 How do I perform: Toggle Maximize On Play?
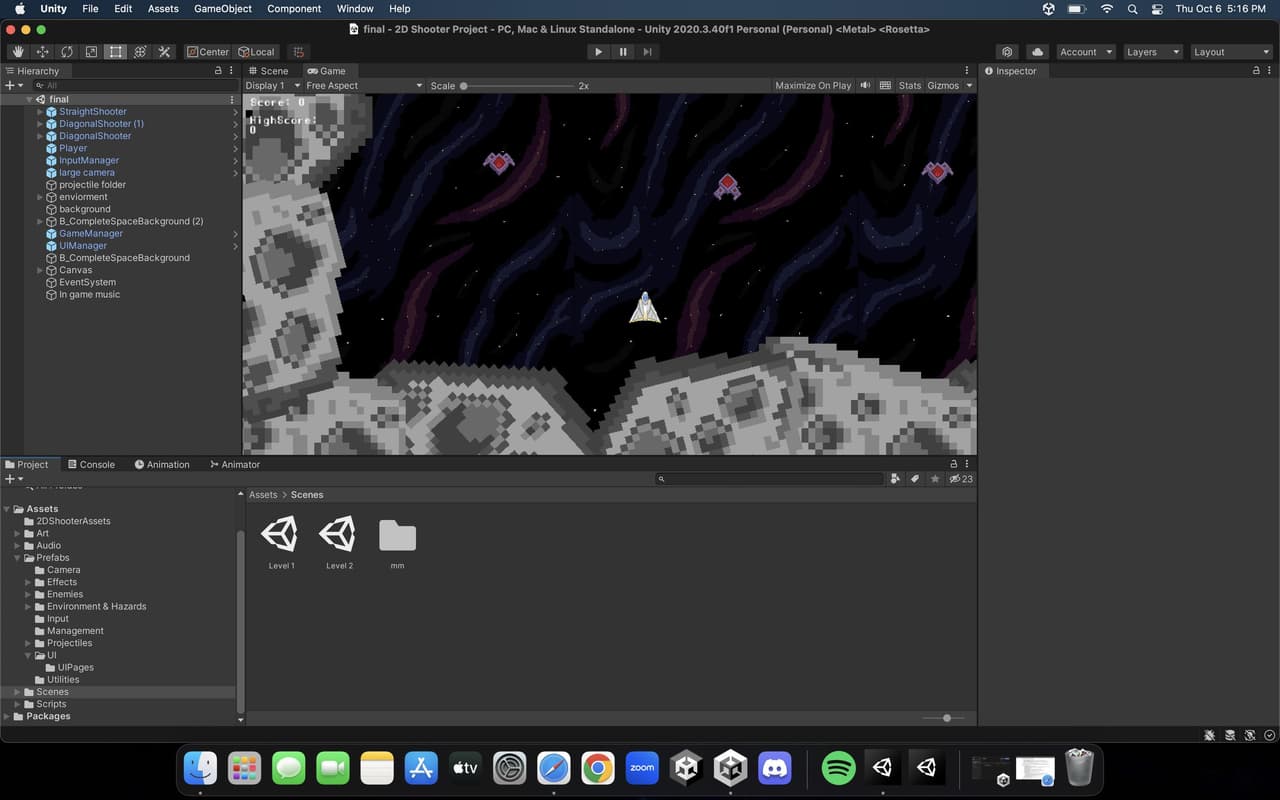[x=813, y=86]
